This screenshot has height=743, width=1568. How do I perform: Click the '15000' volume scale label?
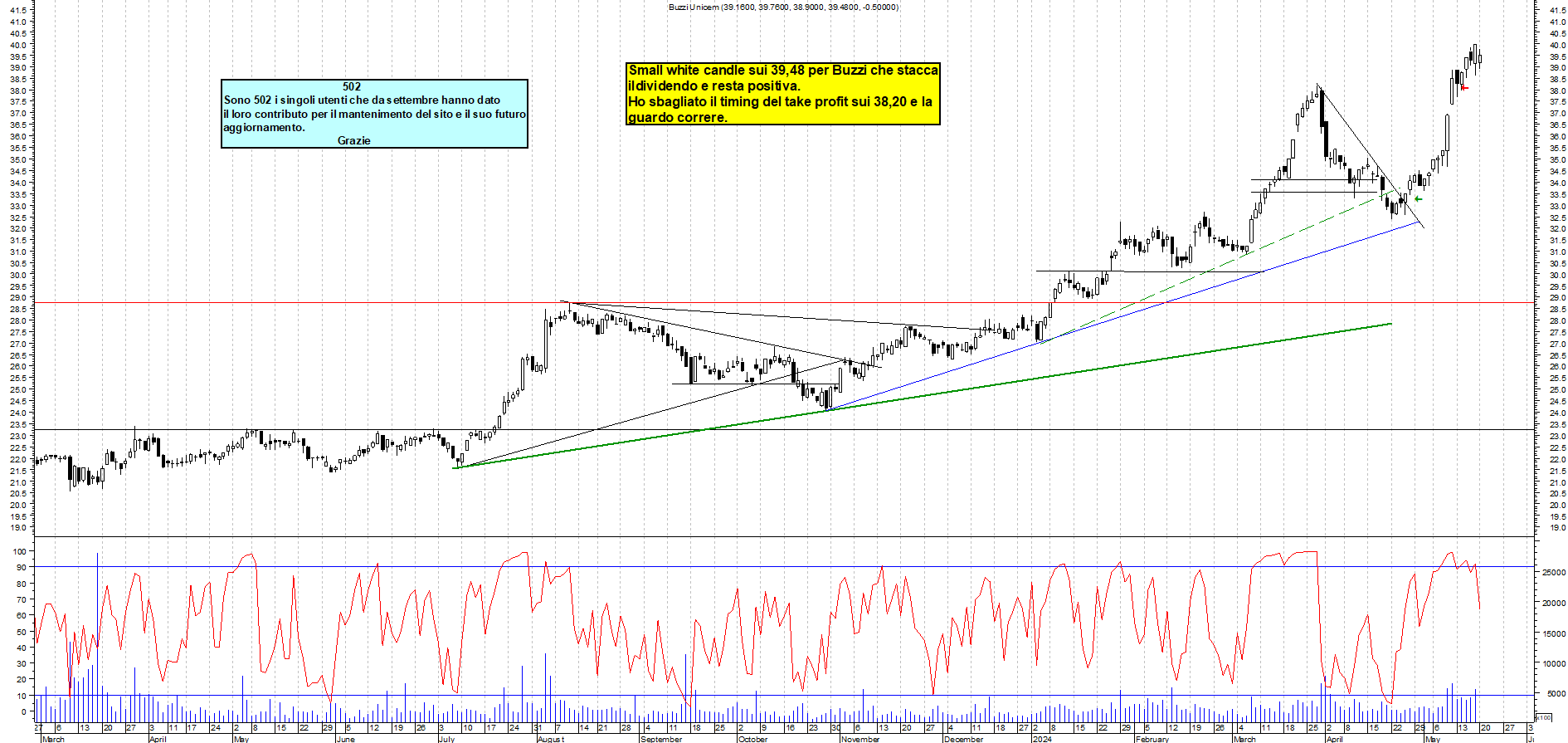click(1554, 633)
